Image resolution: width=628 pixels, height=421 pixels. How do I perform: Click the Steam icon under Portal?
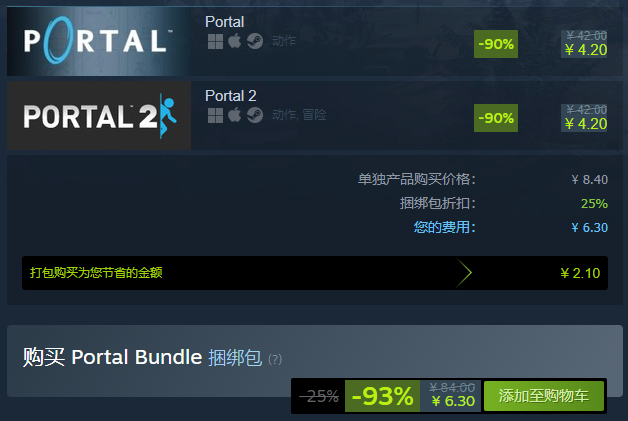point(255,41)
